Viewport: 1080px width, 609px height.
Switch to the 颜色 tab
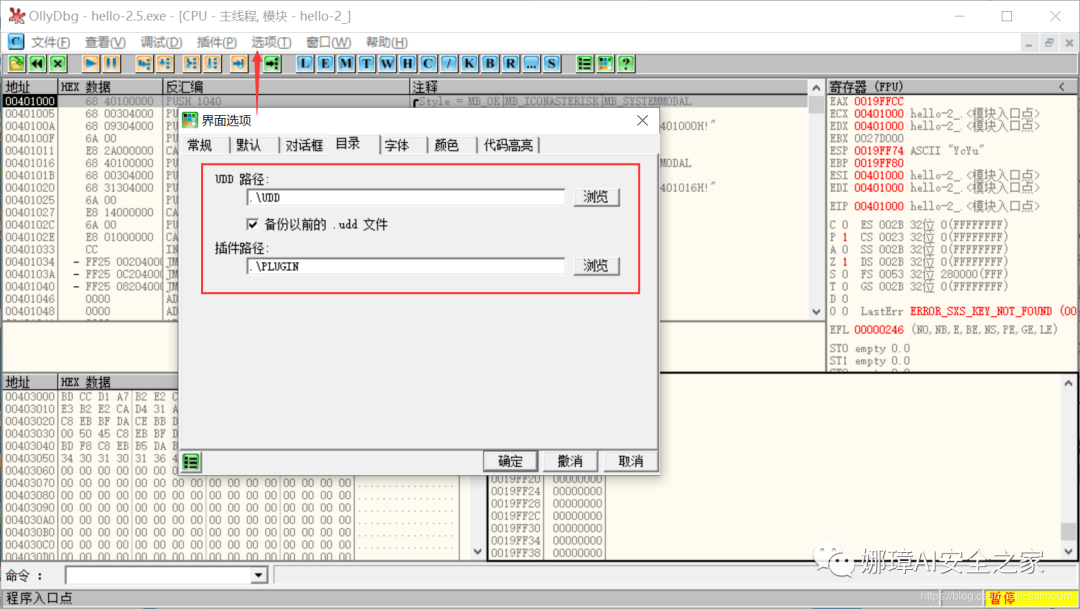tap(446, 145)
